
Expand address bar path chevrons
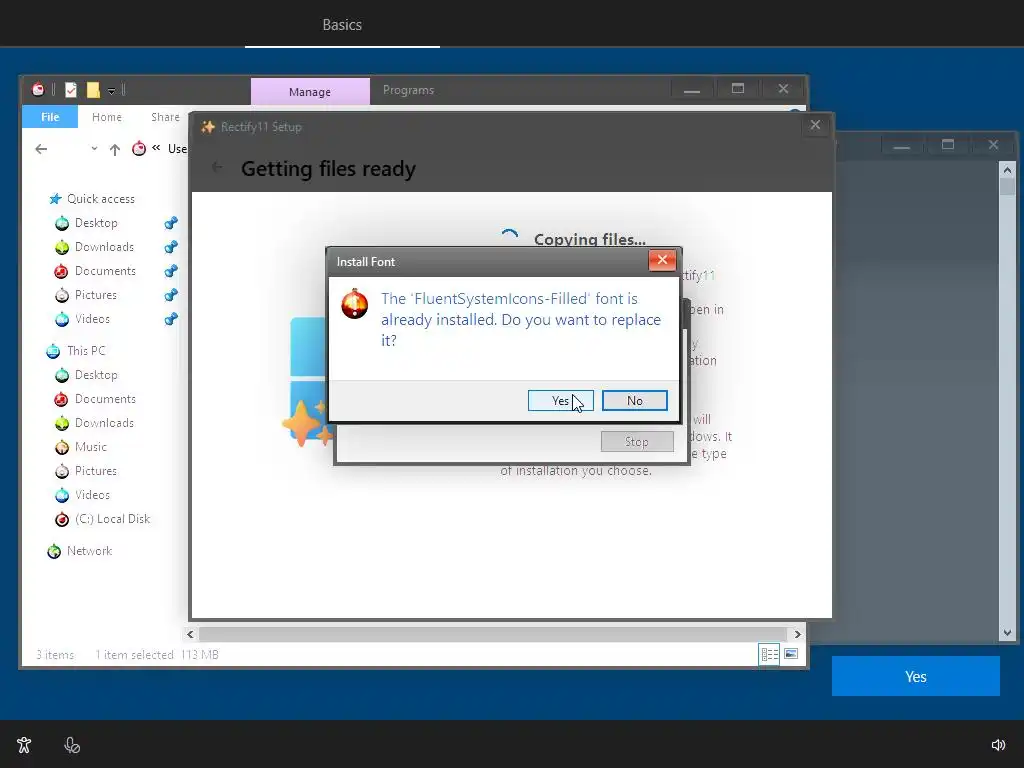coord(156,148)
